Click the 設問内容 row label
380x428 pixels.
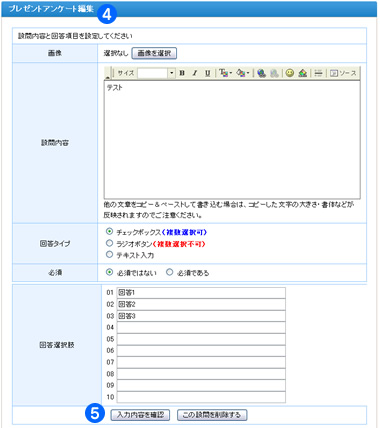(55, 143)
